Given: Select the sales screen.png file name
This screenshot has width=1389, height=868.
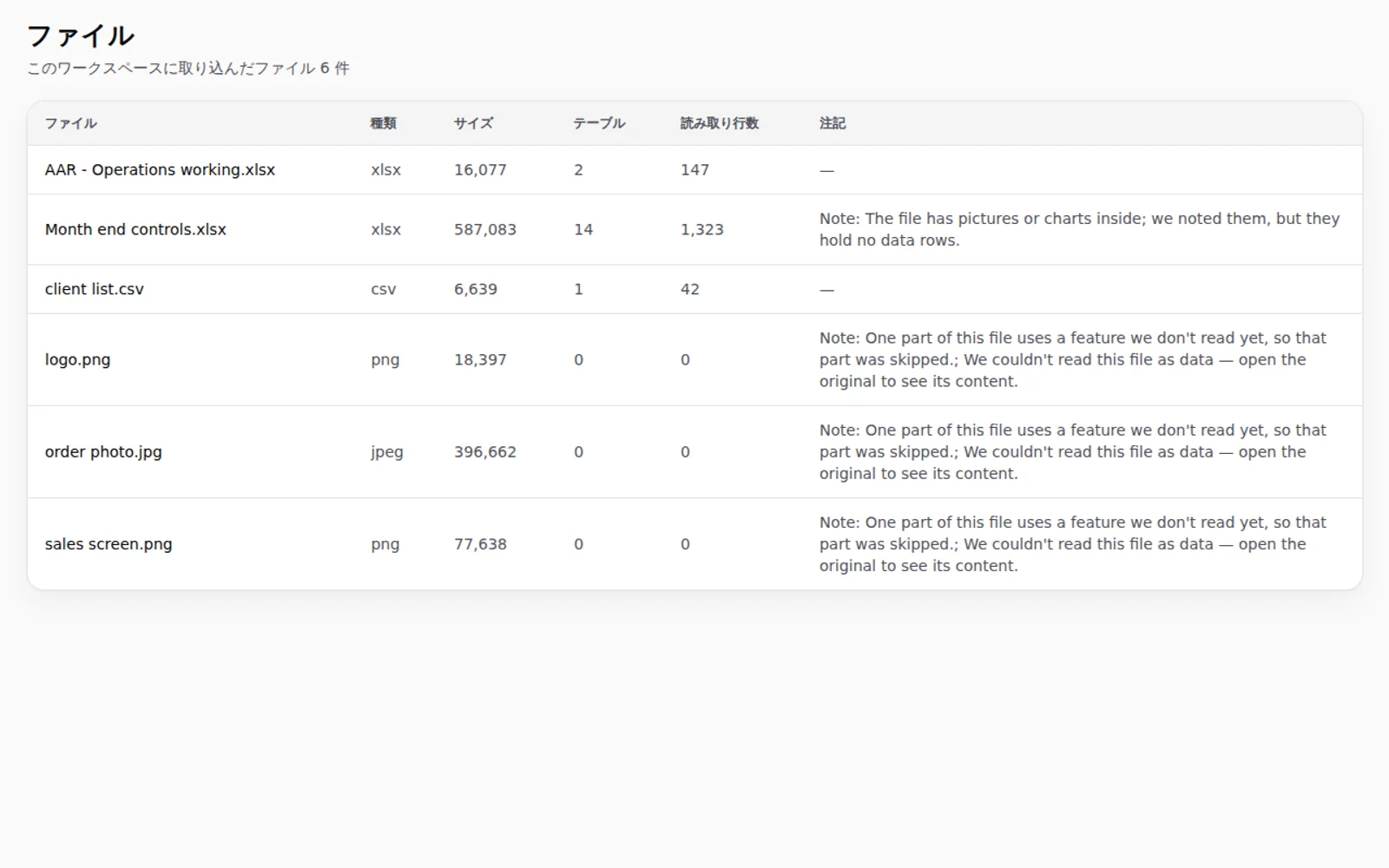Looking at the screenshot, I should coord(109,544).
